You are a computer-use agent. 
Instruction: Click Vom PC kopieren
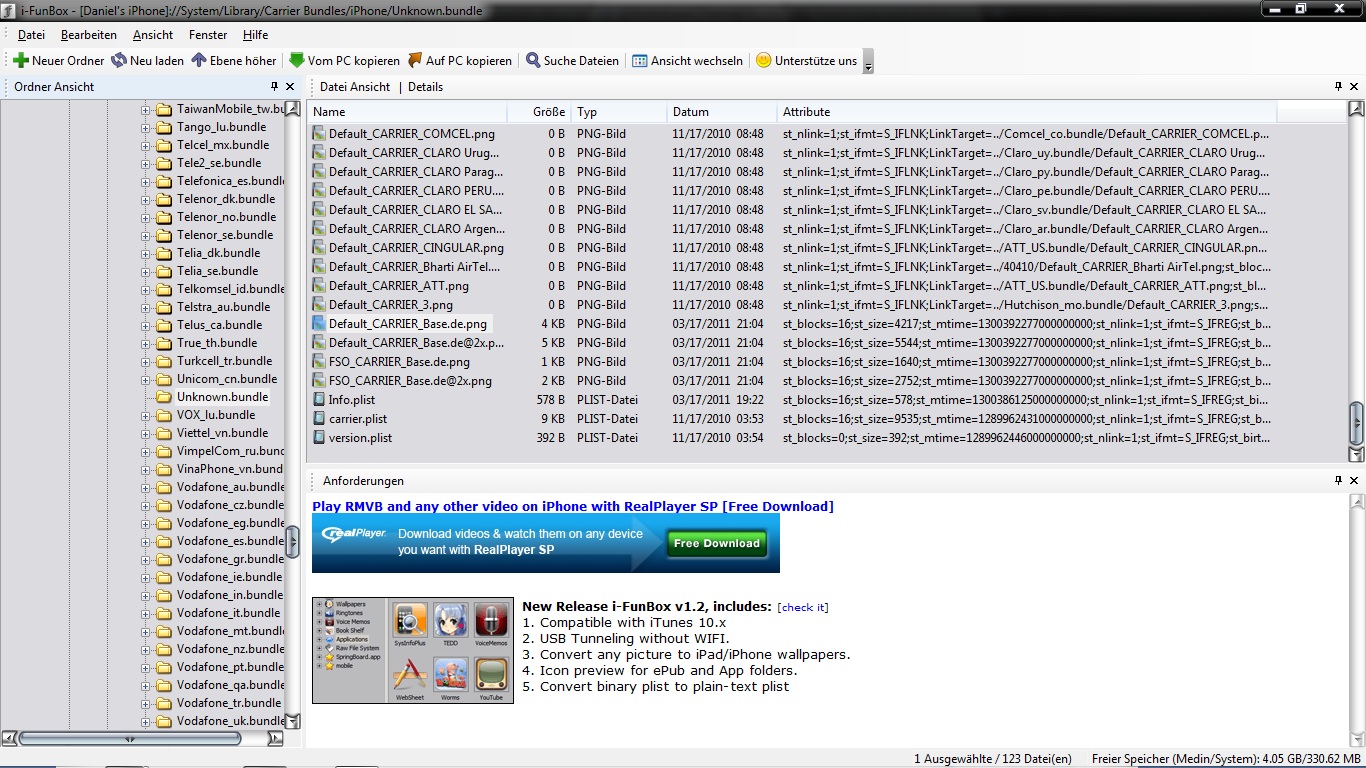pyautogui.click(x=344, y=60)
